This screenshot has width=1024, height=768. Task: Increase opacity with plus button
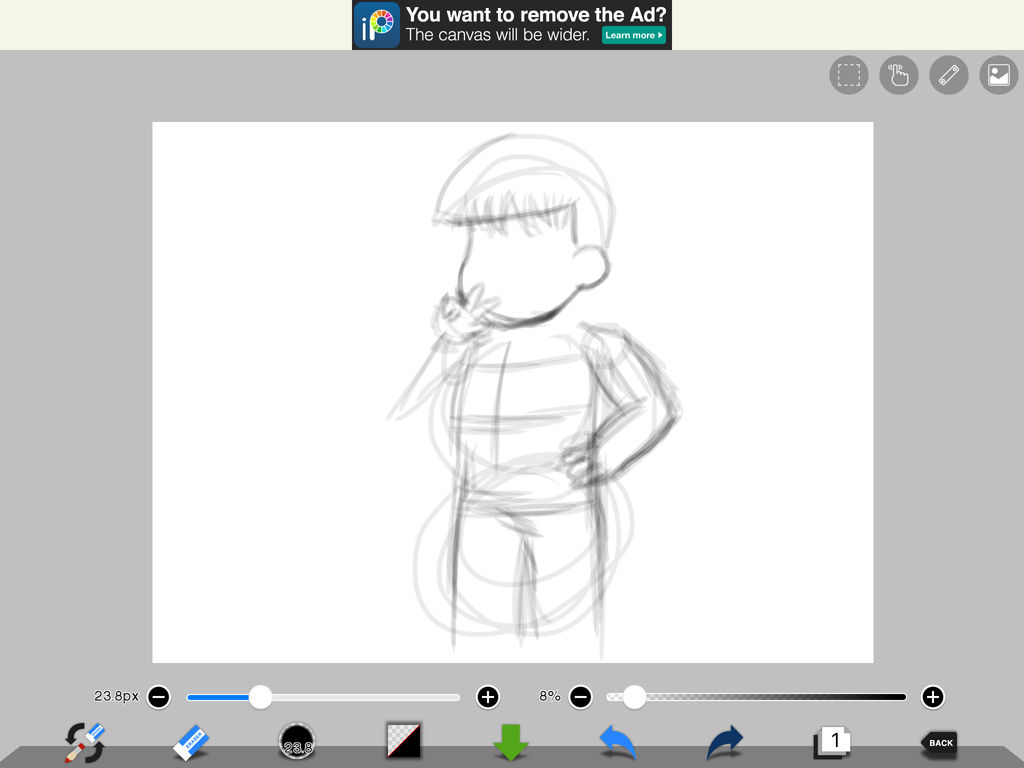[933, 697]
